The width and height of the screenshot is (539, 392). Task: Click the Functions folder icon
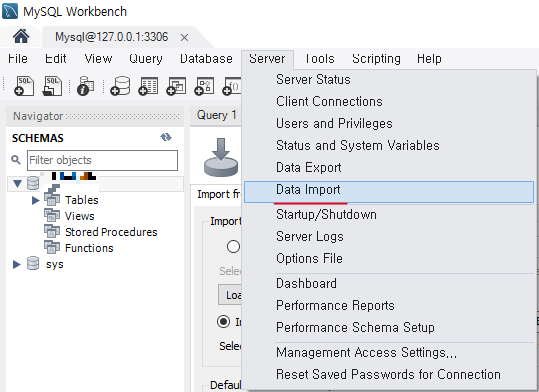click(x=52, y=247)
